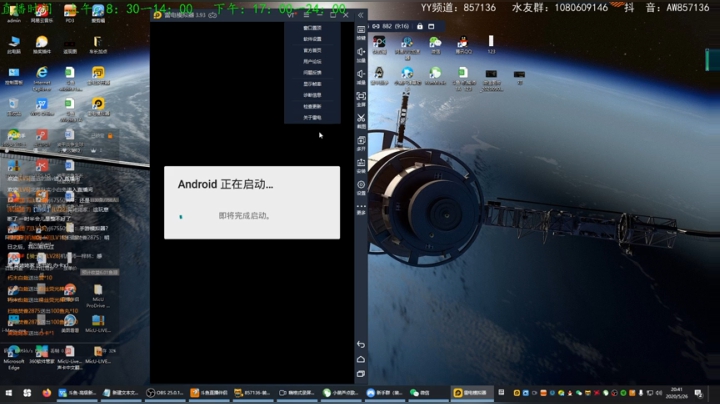720x404 pixels.
Task: Click the link icon left of 882 (9:16)
Action: pyautogui.click(x=376, y=27)
